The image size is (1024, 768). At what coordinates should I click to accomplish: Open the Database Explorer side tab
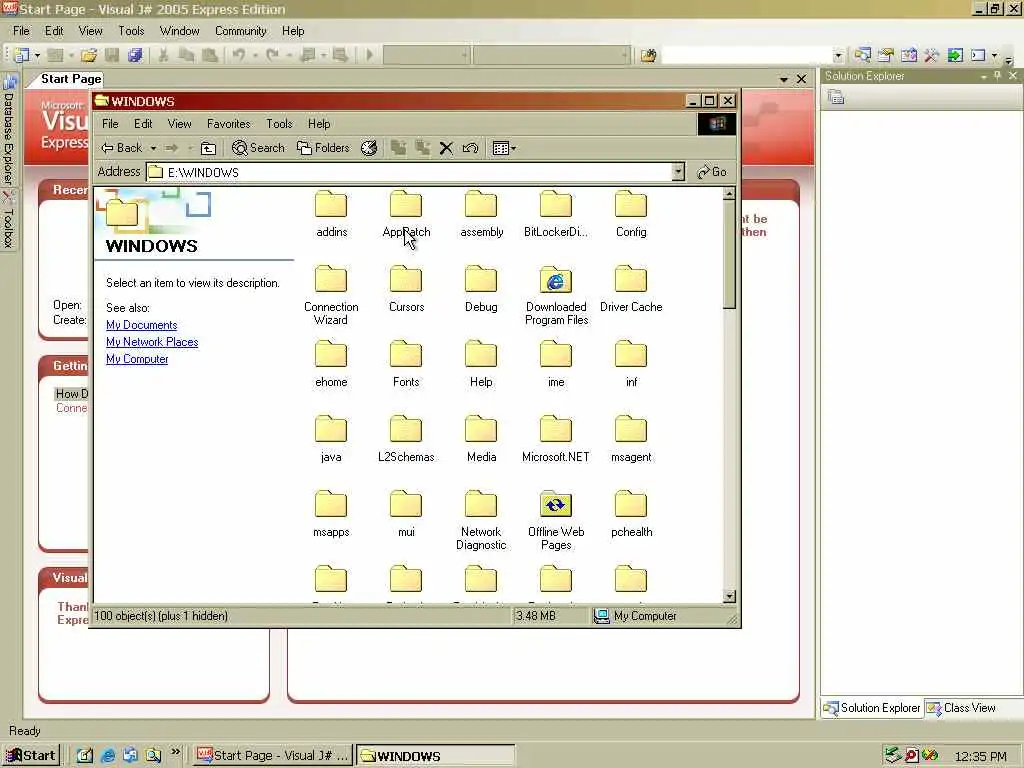[x=8, y=131]
